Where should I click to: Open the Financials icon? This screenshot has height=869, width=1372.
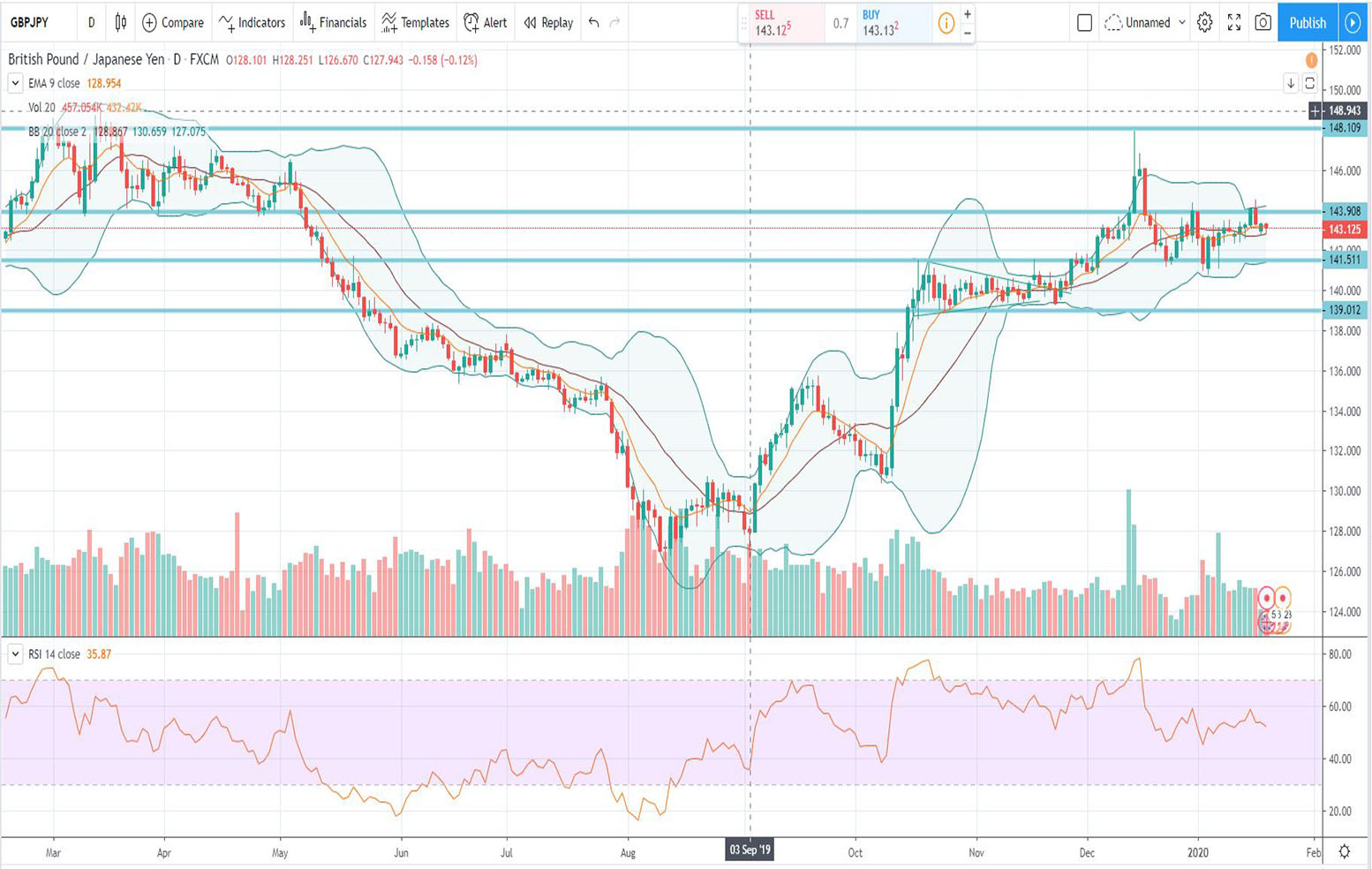(333, 23)
